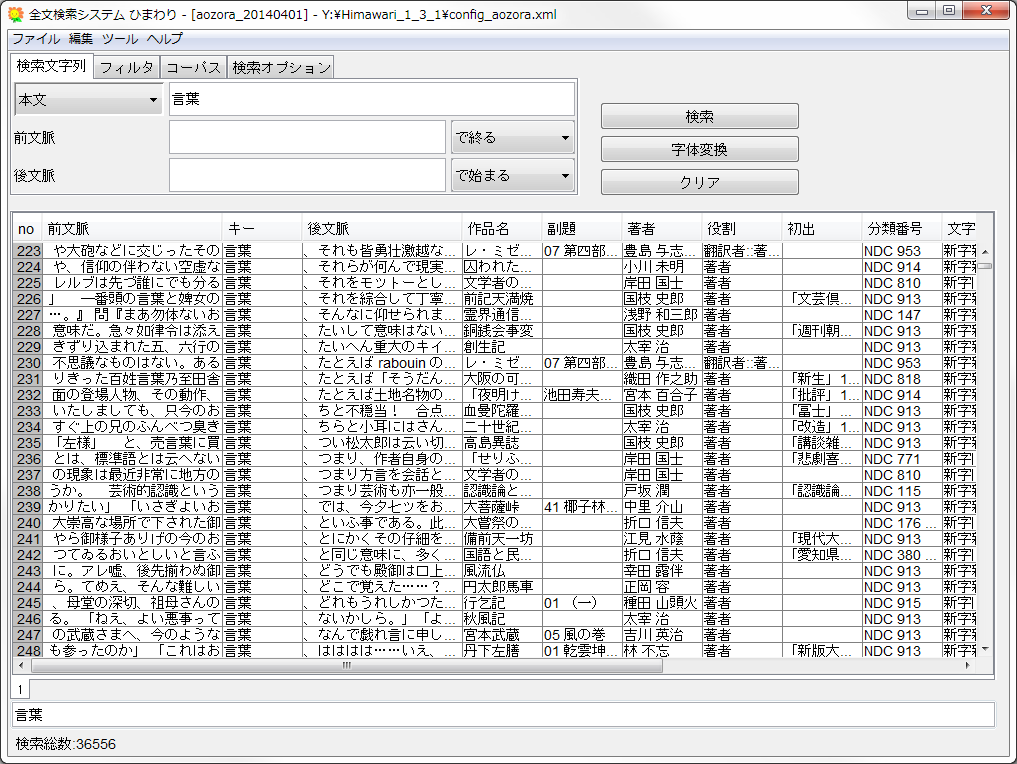Screen dimensions: 1017x764
Task: Select result row number 239
Action: click(27, 507)
